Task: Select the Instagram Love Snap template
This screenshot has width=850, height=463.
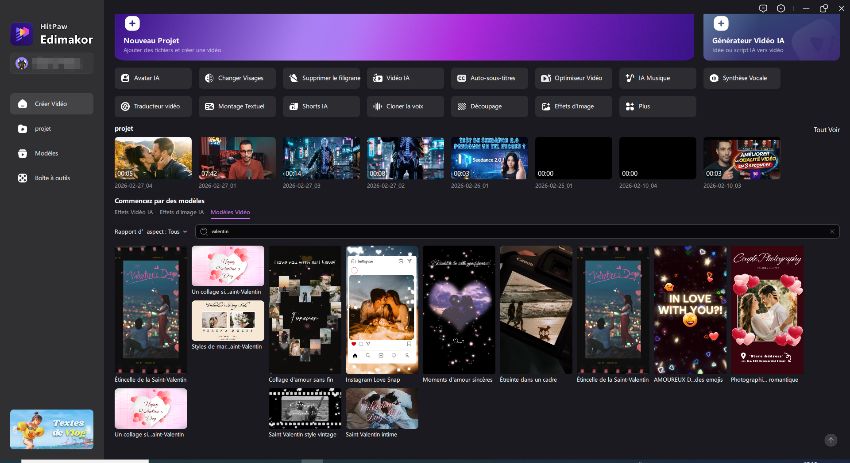Action: pyautogui.click(x=382, y=310)
